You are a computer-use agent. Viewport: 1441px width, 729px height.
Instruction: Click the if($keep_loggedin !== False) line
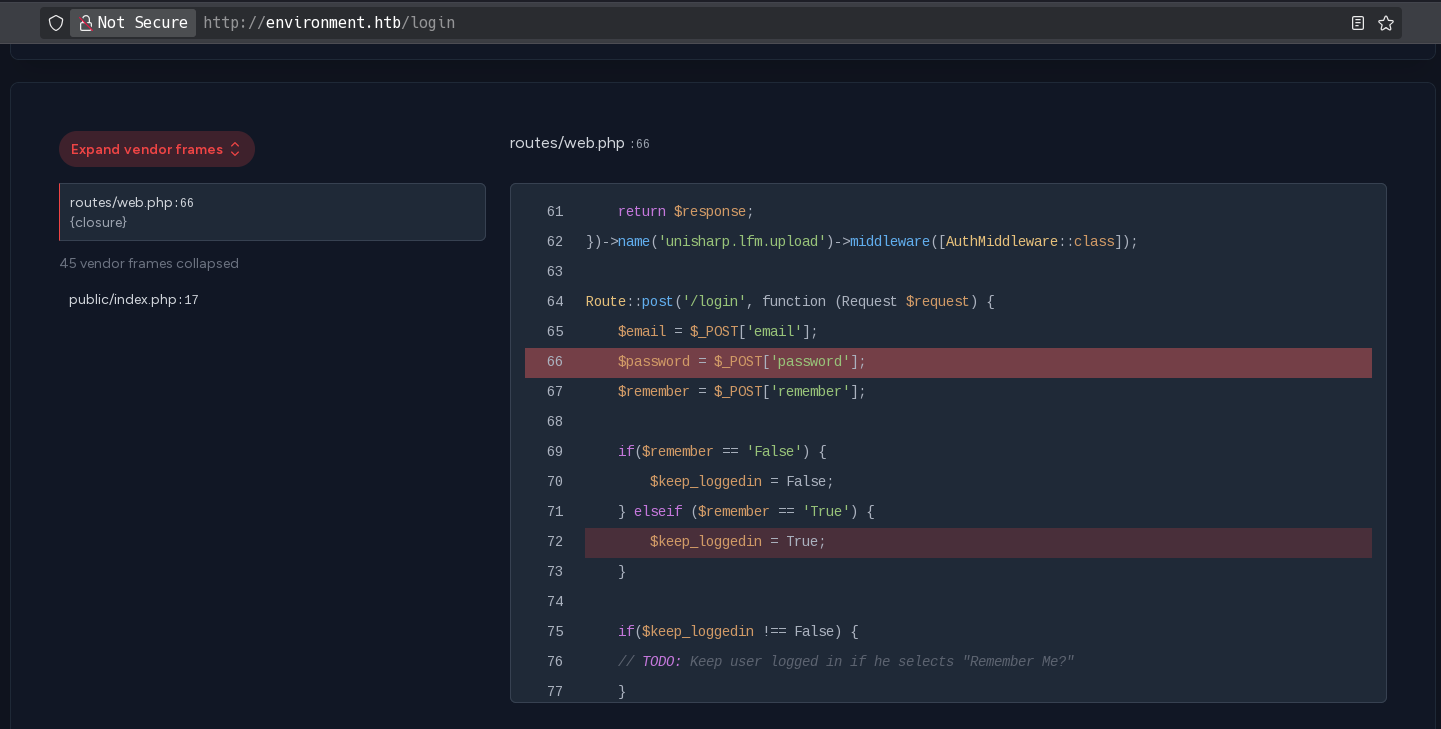click(738, 632)
